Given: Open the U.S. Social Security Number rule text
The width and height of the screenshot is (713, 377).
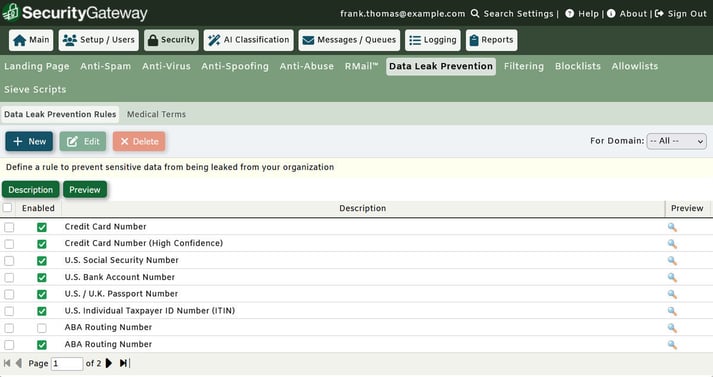Looking at the screenshot, I should (x=121, y=260).
